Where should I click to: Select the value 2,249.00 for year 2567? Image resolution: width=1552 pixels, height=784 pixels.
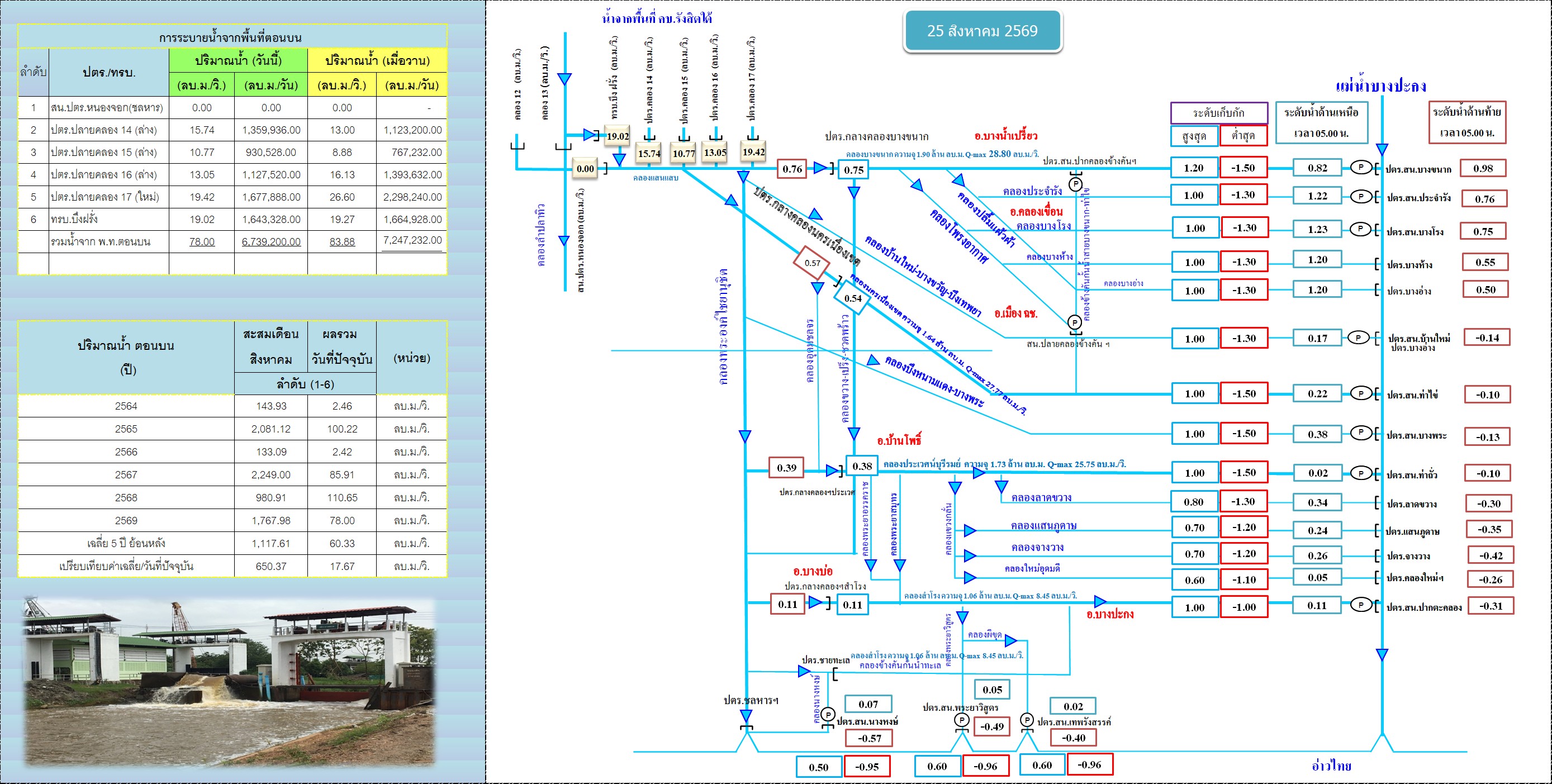coord(271,475)
